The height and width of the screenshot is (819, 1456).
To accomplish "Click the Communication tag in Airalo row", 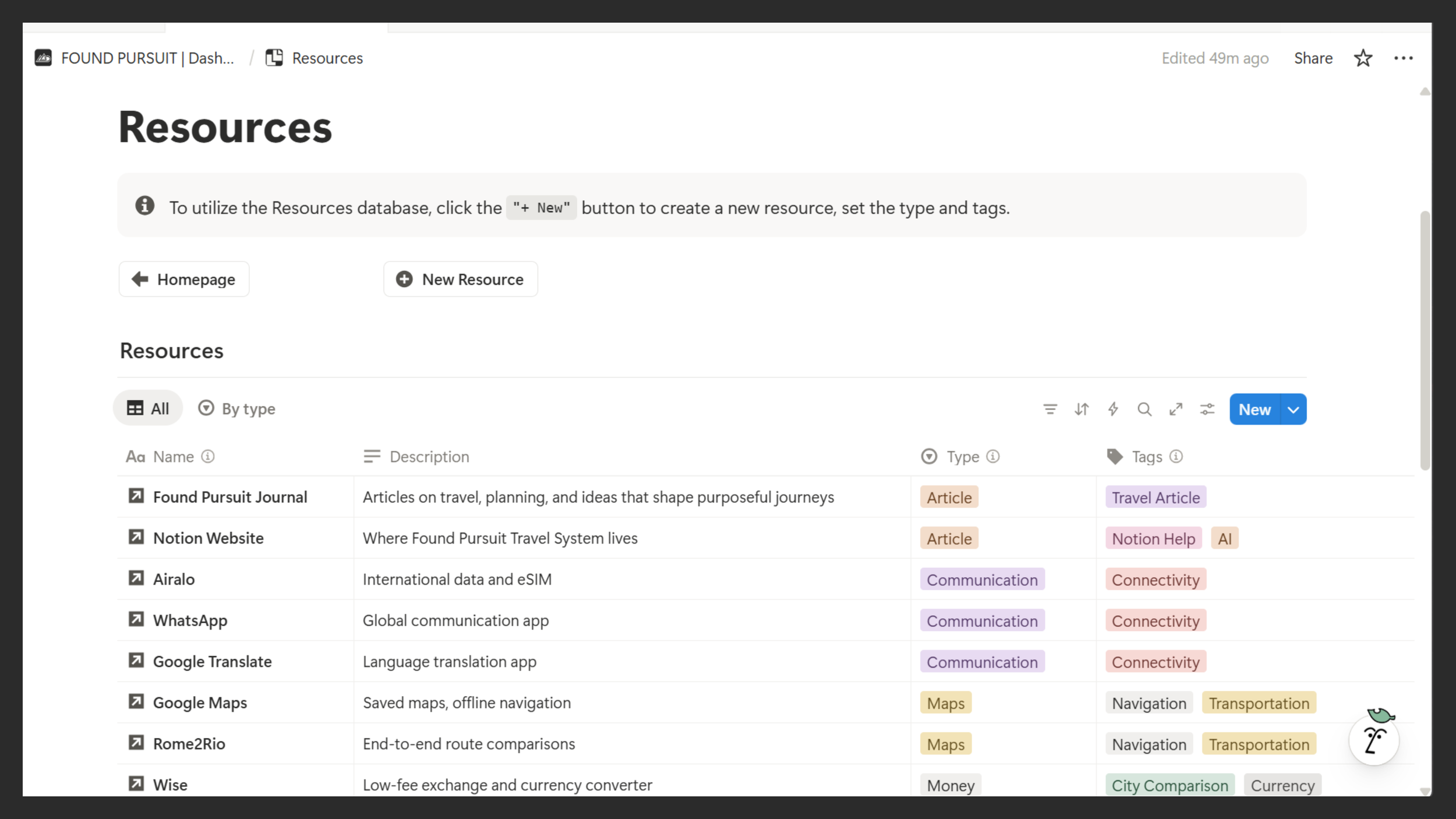I will 982,580.
